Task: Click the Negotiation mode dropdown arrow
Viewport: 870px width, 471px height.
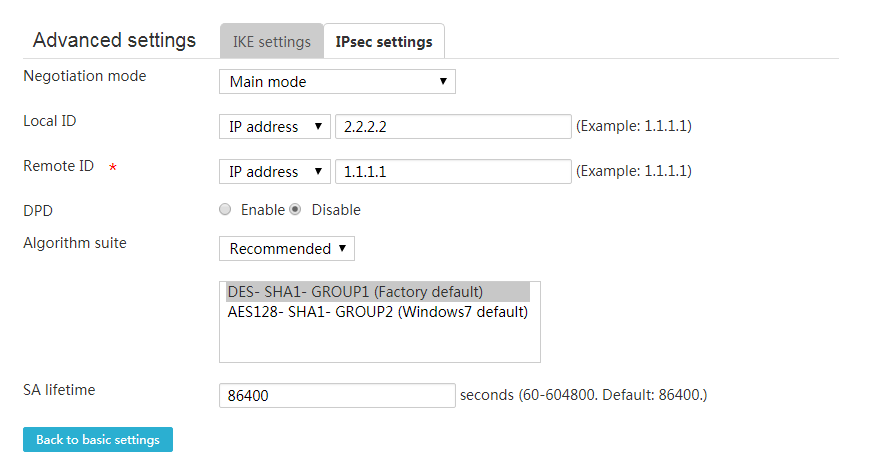Action: (x=443, y=82)
